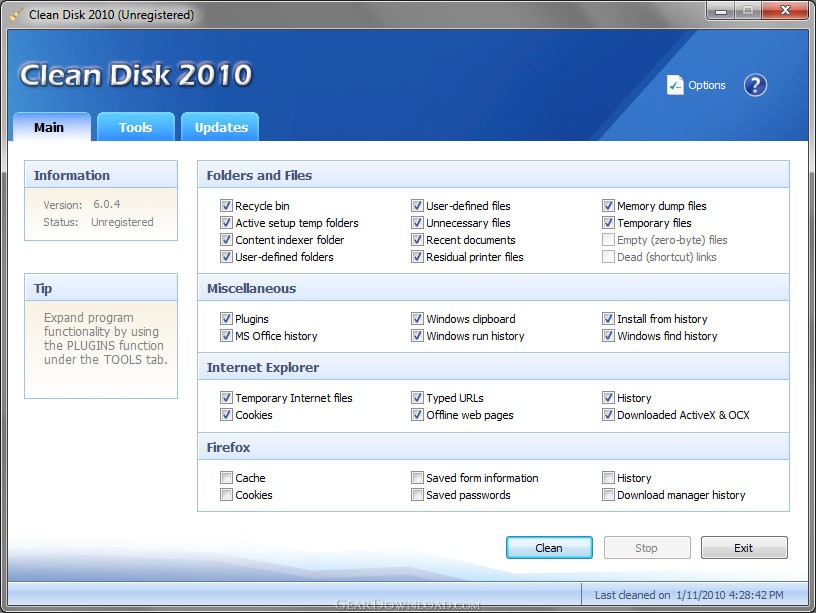Screen dimensions: 816x613
Task: Open the Updates tab
Action: coord(221,127)
